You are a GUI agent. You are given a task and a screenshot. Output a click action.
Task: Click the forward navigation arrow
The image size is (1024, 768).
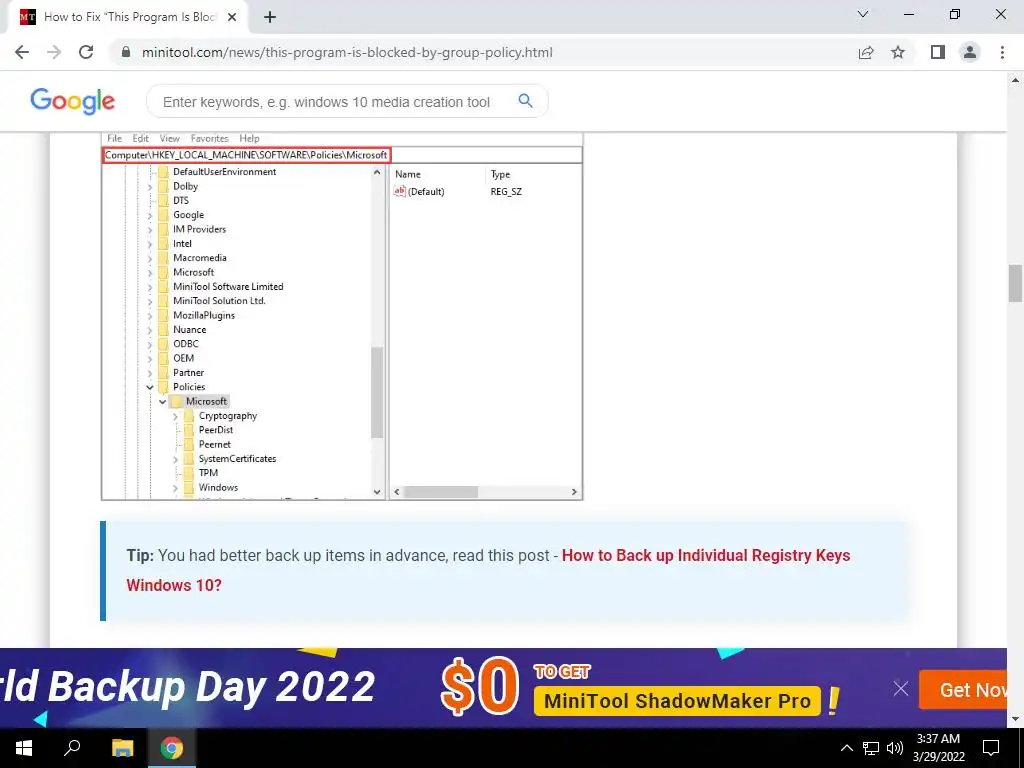[x=54, y=52]
